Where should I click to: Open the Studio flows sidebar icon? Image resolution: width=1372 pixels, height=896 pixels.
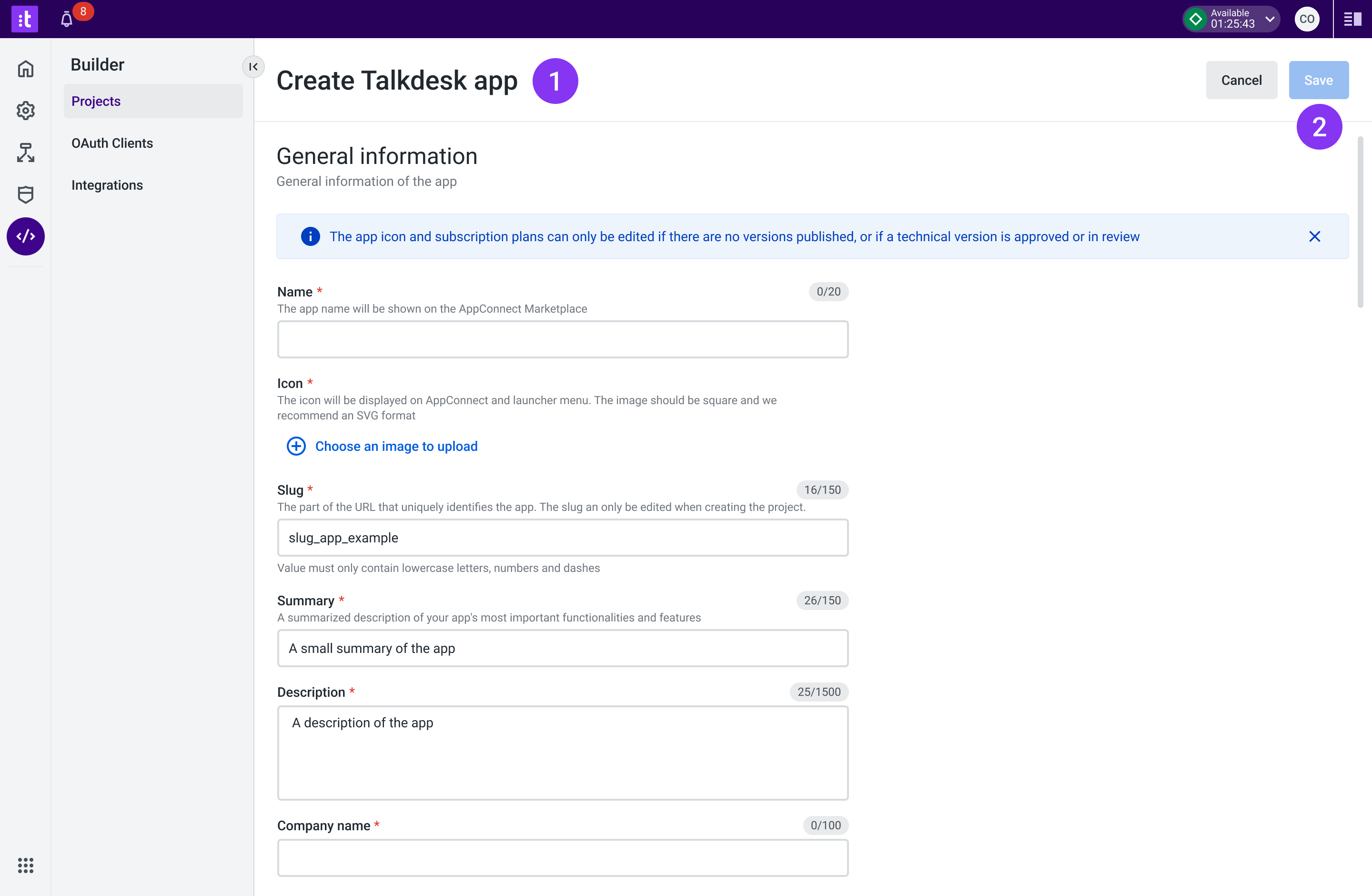(25, 152)
